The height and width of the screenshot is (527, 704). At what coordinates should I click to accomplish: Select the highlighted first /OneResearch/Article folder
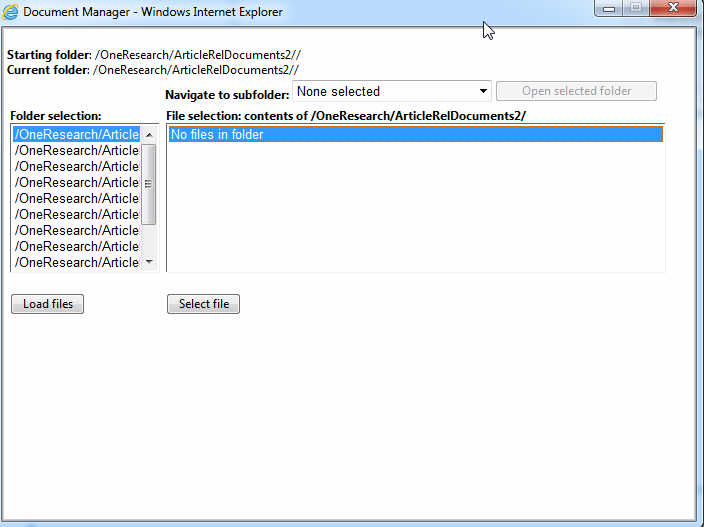point(77,134)
